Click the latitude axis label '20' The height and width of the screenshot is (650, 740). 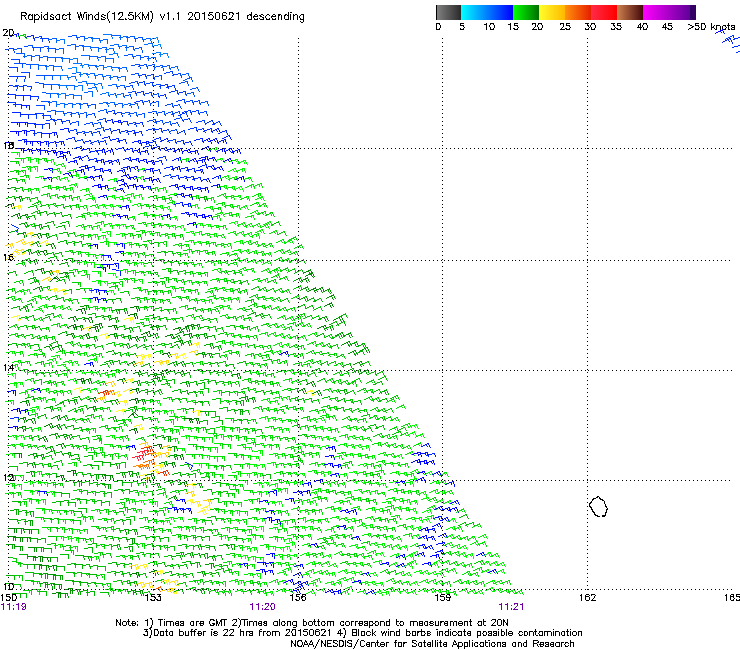(8, 33)
